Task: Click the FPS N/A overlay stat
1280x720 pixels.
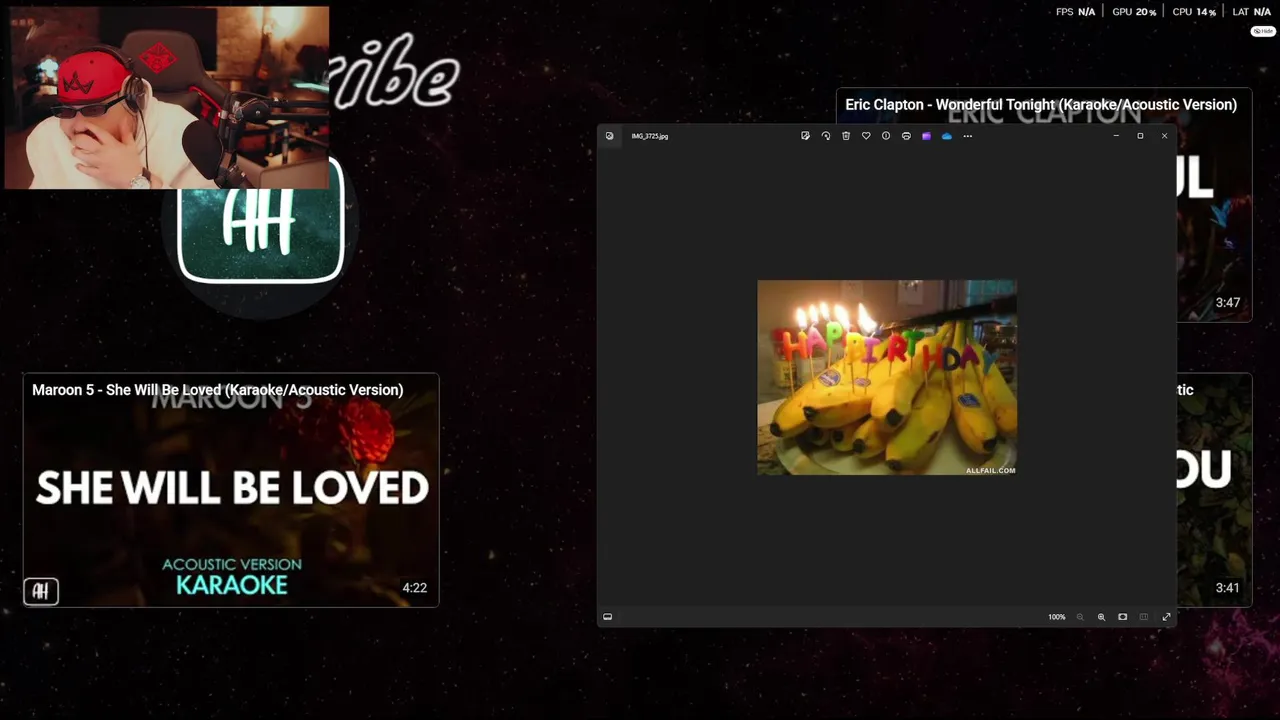Action: [1075, 12]
